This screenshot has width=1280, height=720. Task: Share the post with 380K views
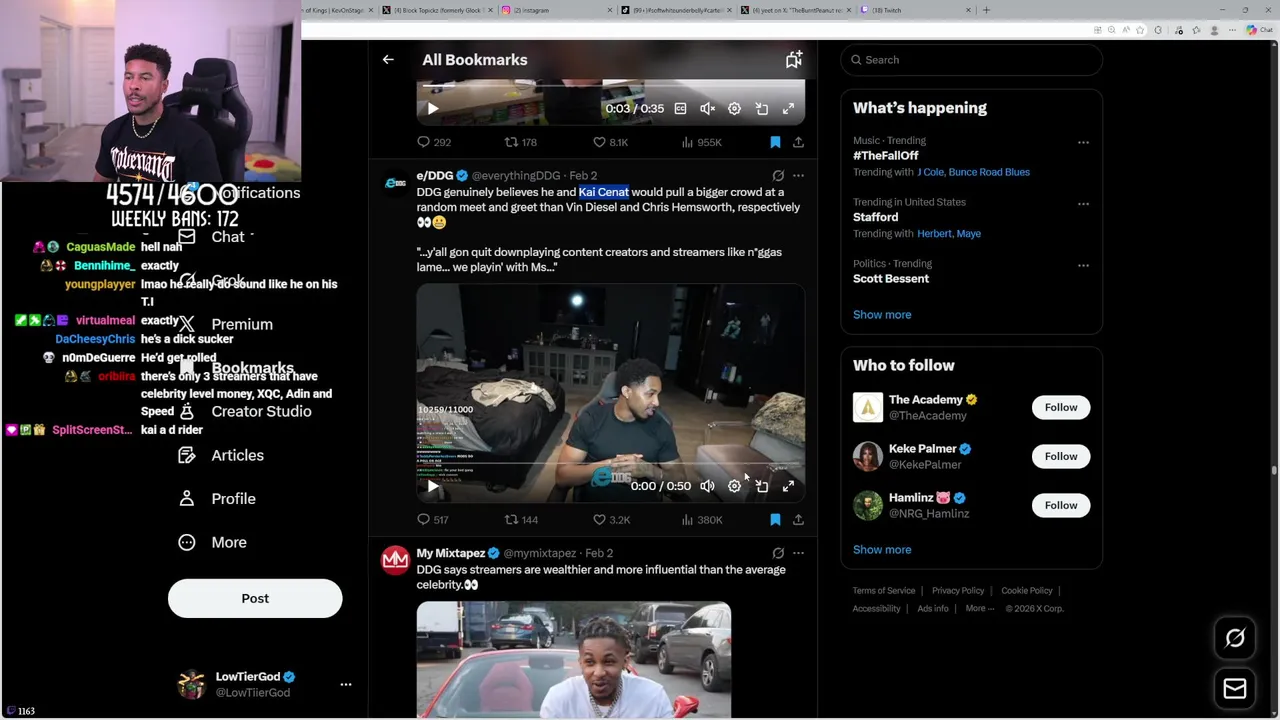798,520
